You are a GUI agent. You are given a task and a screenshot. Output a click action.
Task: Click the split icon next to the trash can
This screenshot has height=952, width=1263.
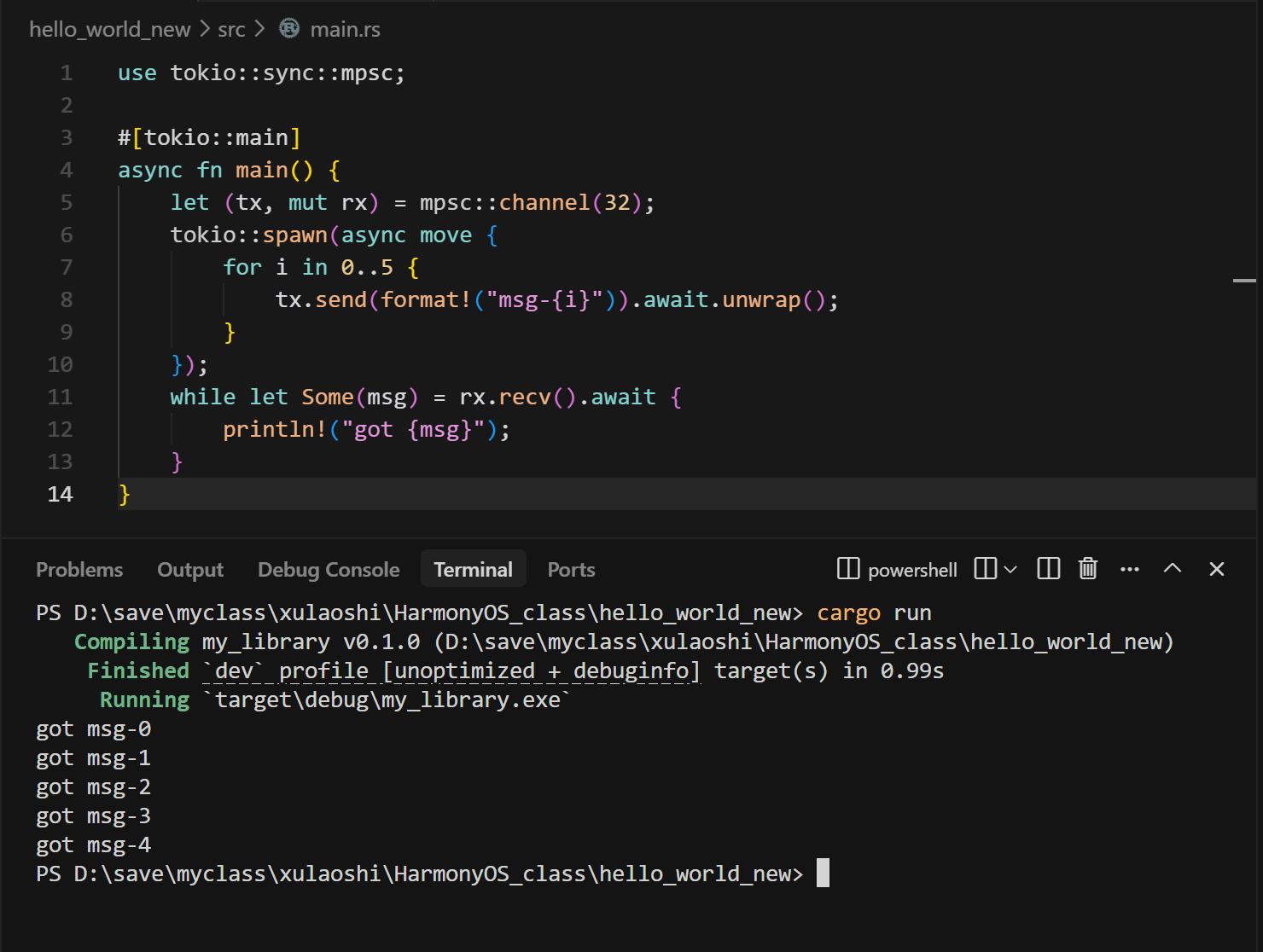coord(1048,569)
